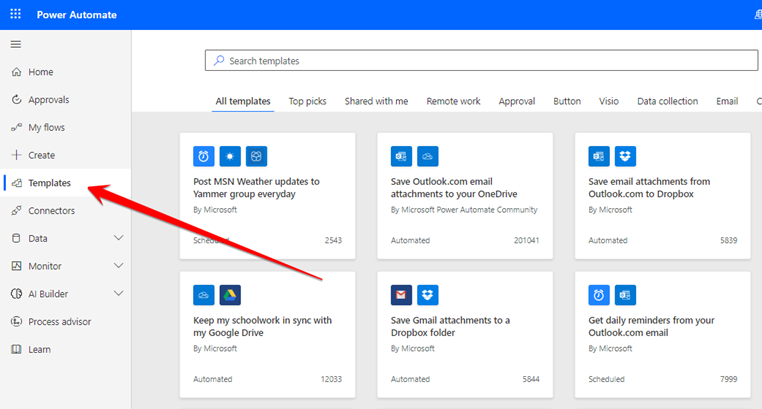
Task: Click the Approvals icon in sidebar
Action: (16, 100)
